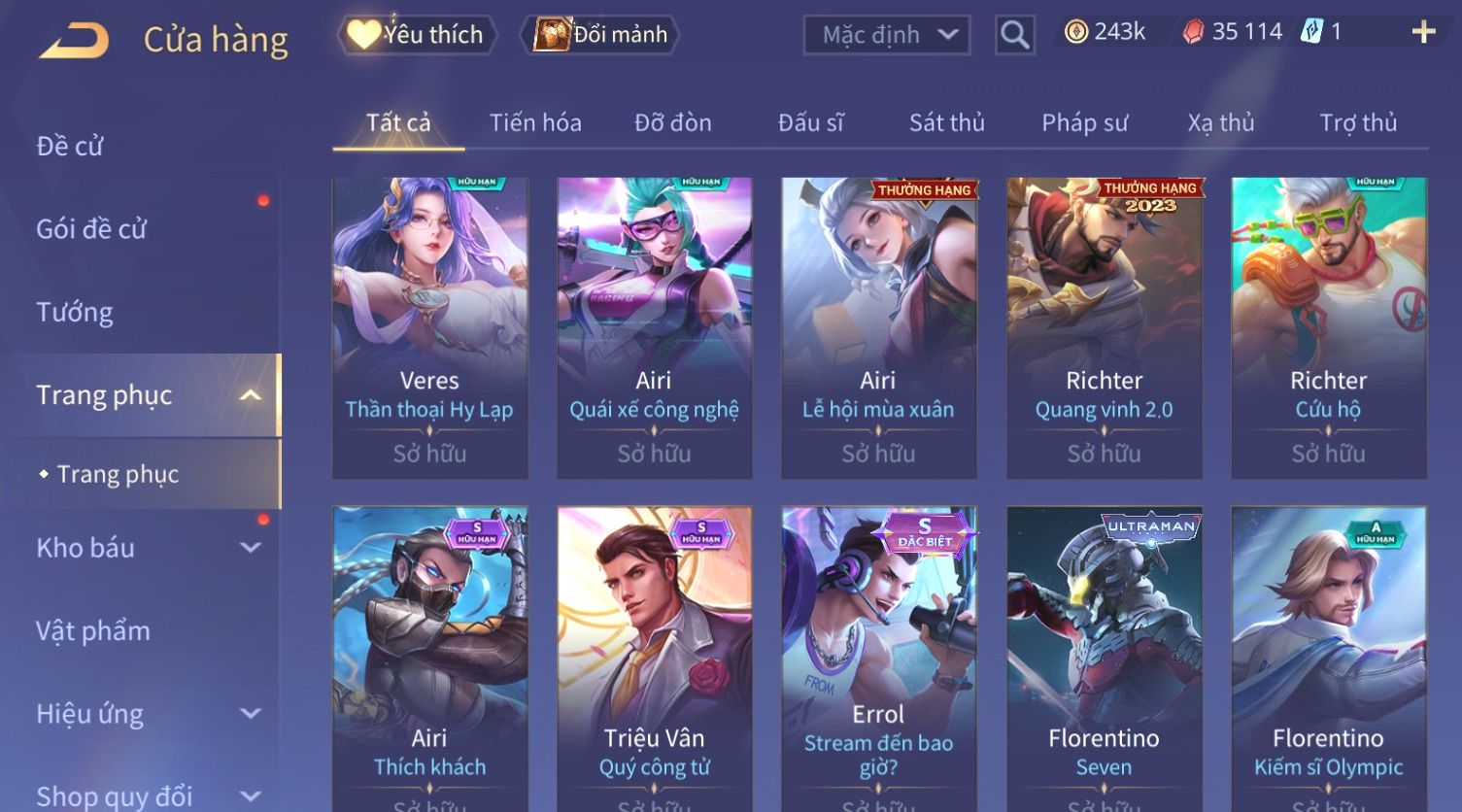Go to Tướng in the sidebar

pos(75,313)
